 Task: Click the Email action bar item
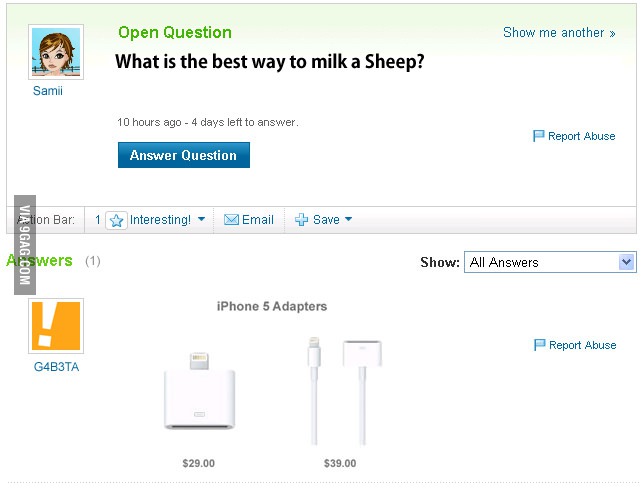258,220
